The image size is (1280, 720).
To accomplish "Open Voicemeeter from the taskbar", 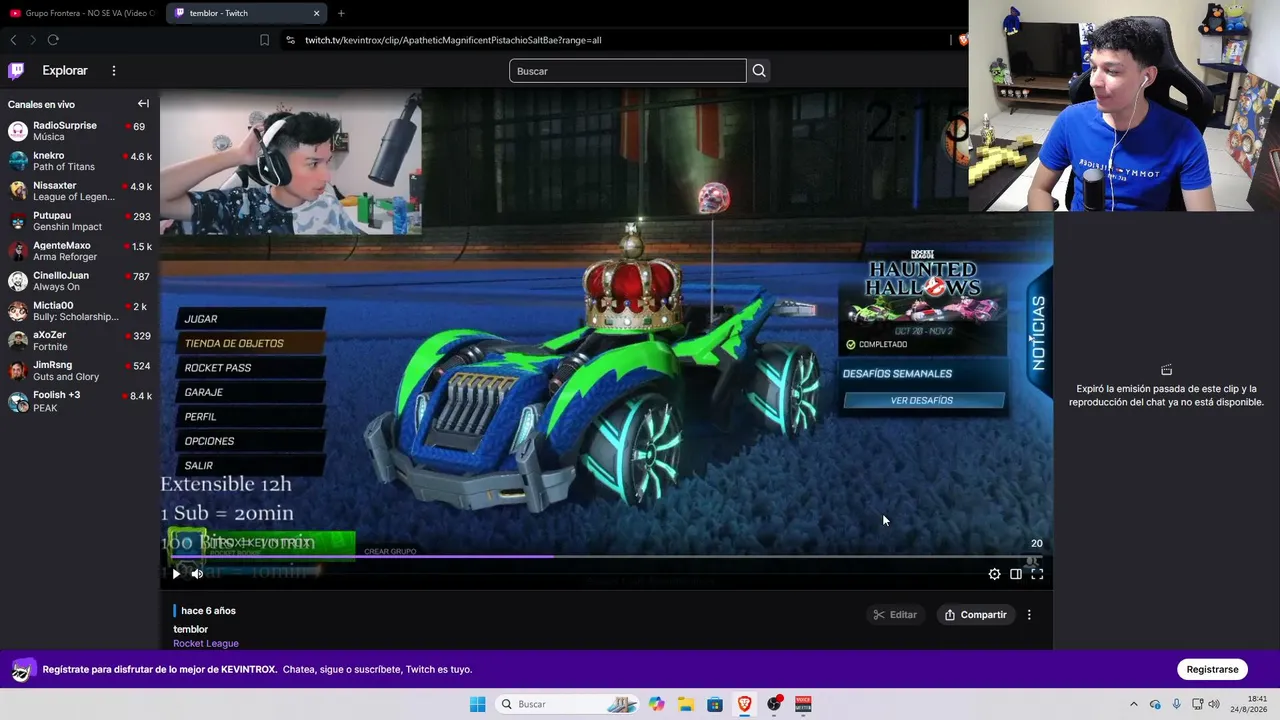I will 803,704.
